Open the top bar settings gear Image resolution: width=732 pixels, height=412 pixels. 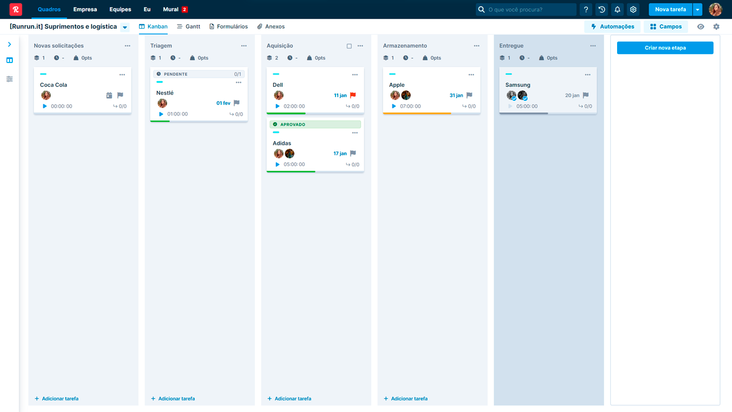pyautogui.click(x=633, y=9)
